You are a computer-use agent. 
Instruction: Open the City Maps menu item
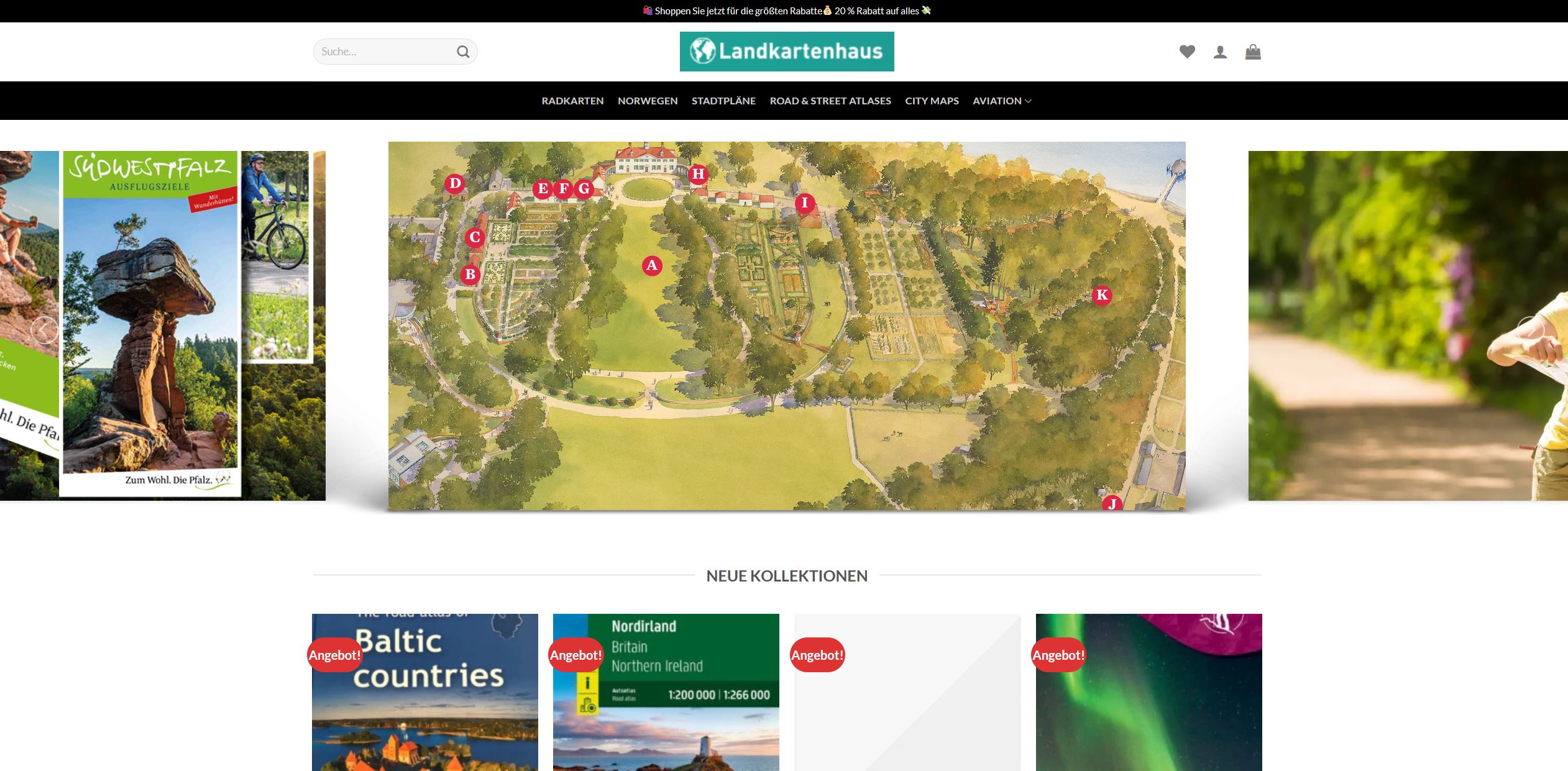point(932,101)
